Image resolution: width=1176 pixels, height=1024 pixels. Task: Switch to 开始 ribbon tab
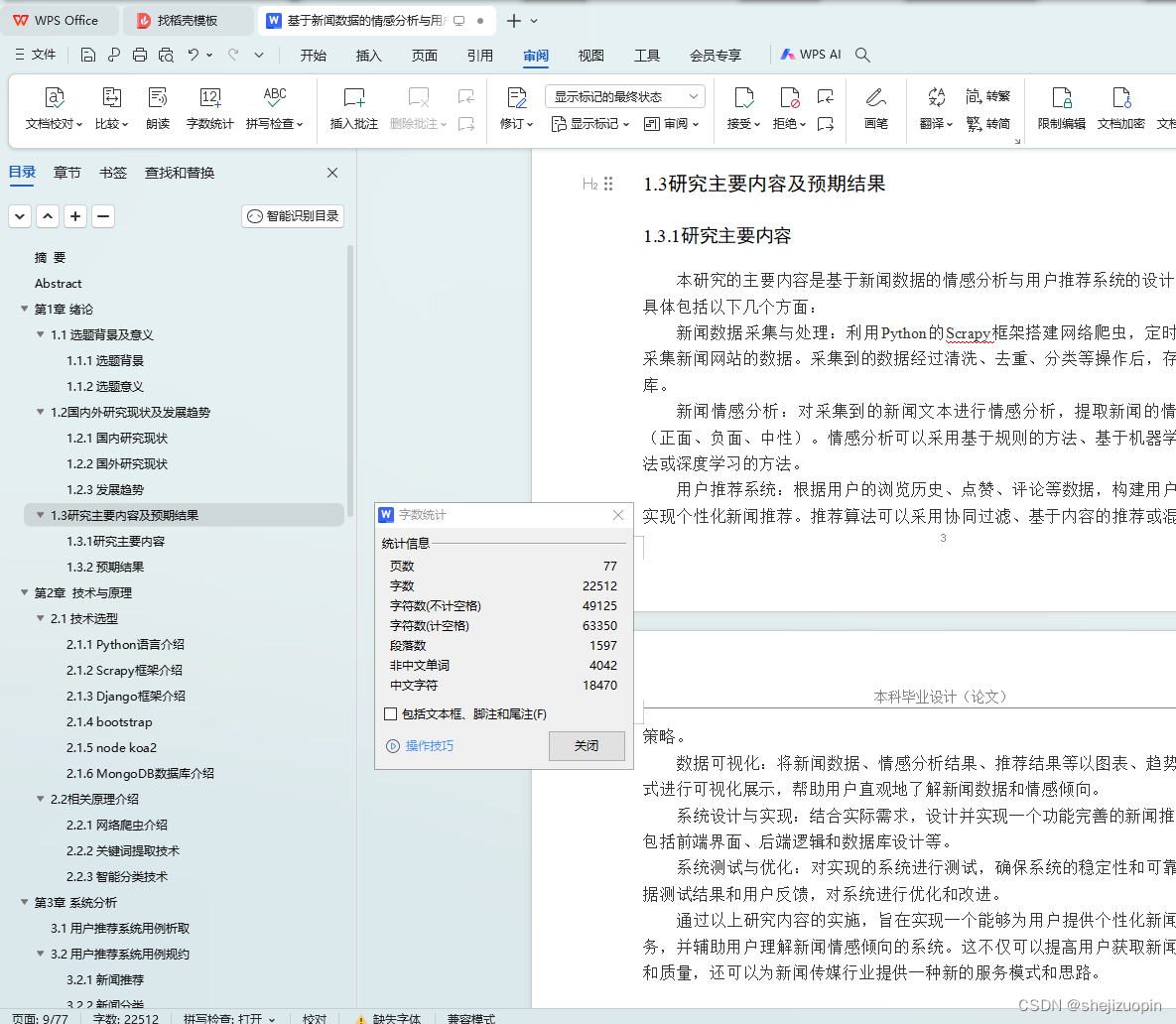tap(313, 56)
